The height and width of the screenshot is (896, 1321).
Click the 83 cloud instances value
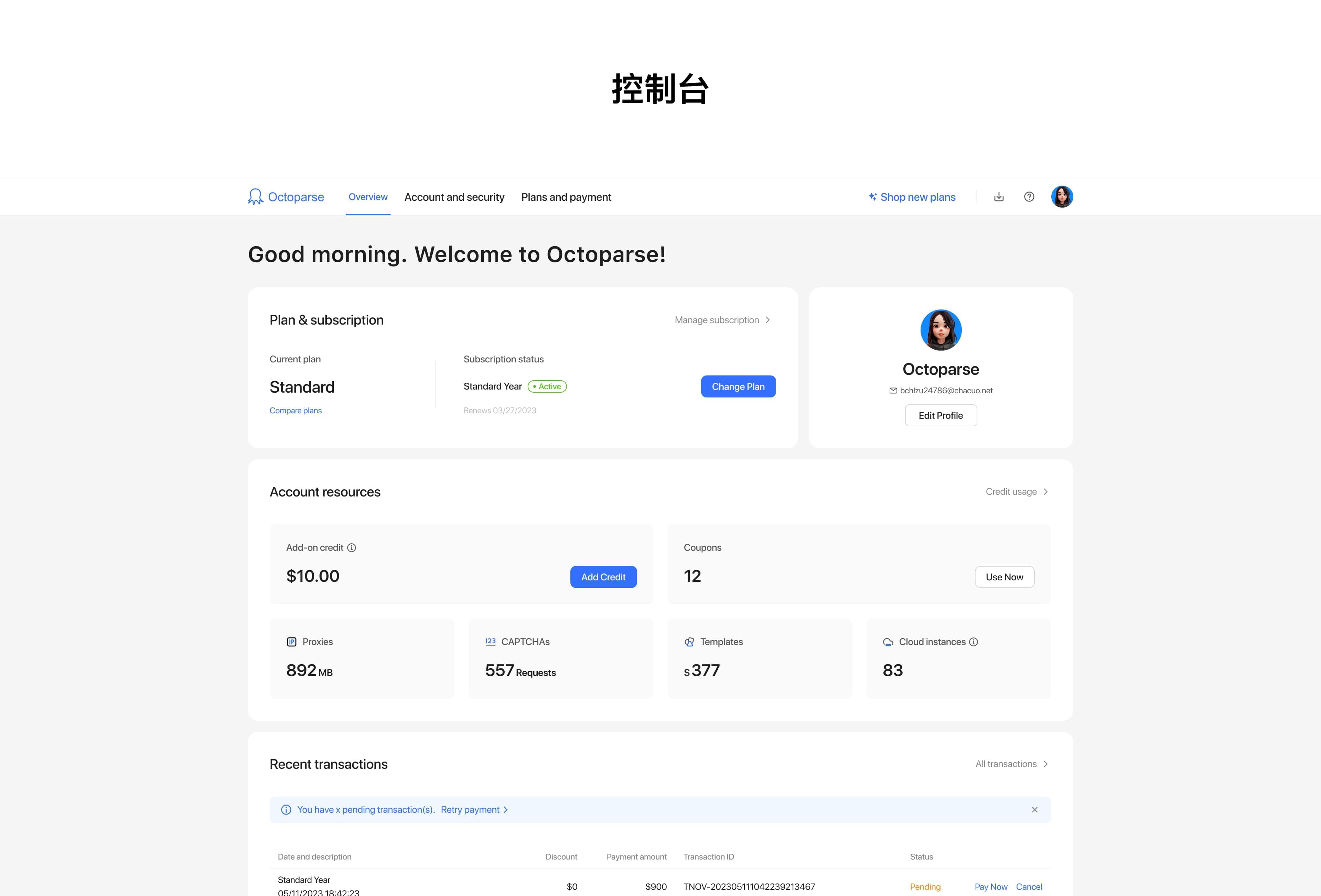(892, 670)
